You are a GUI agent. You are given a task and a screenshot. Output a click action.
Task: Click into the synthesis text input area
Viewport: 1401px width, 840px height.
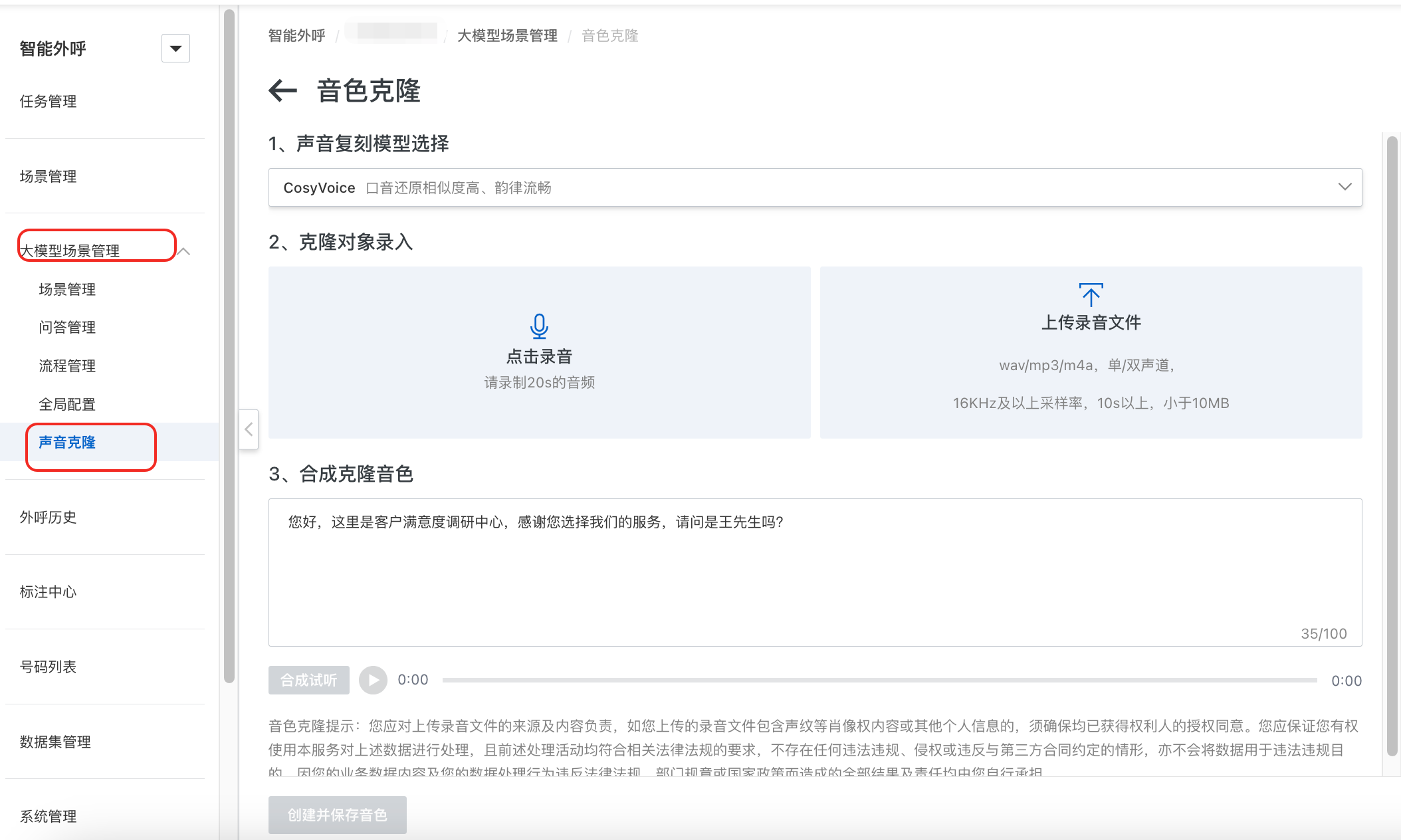(x=815, y=572)
